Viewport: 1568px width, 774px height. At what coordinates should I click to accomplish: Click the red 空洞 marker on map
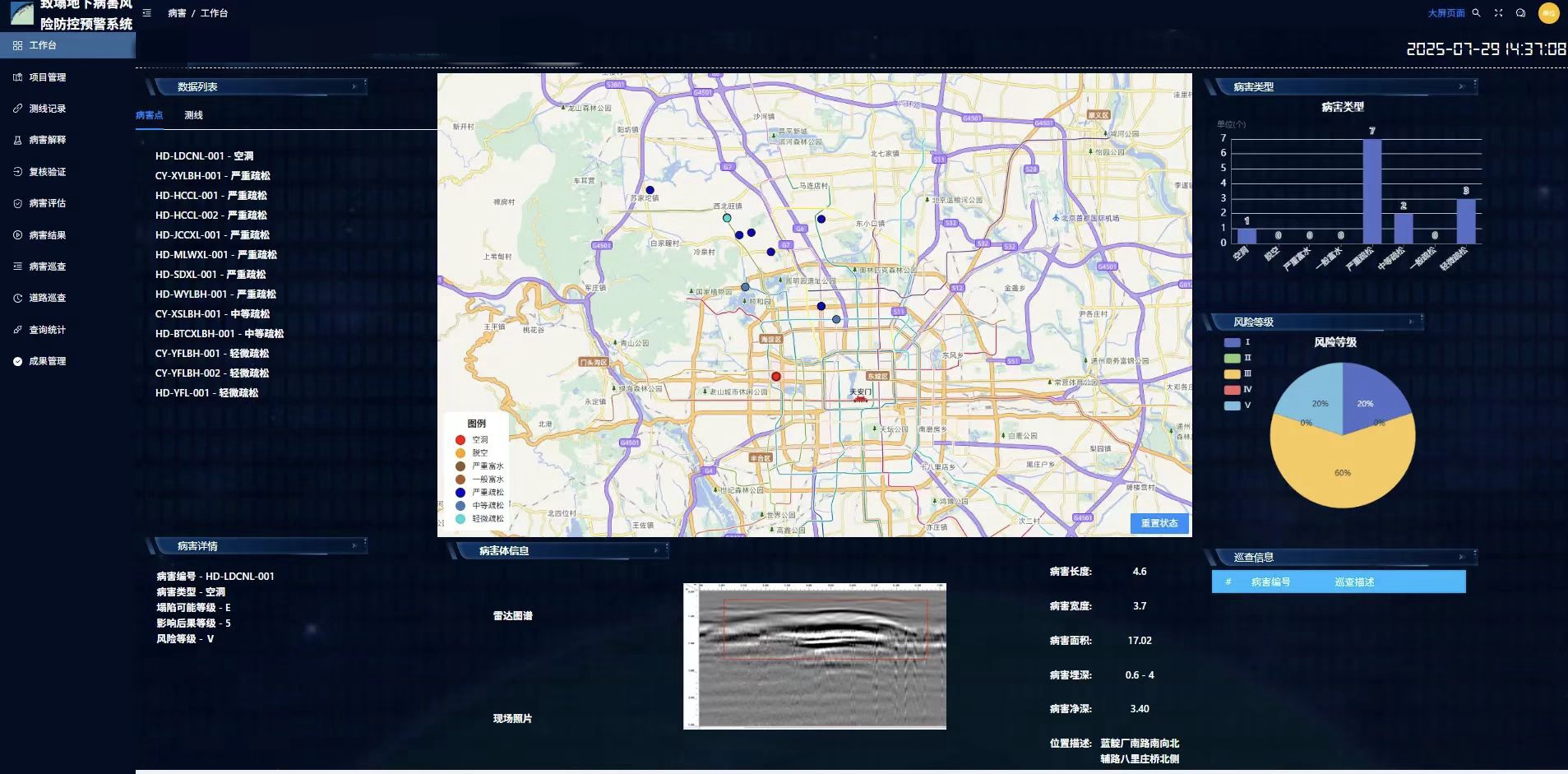[775, 377]
